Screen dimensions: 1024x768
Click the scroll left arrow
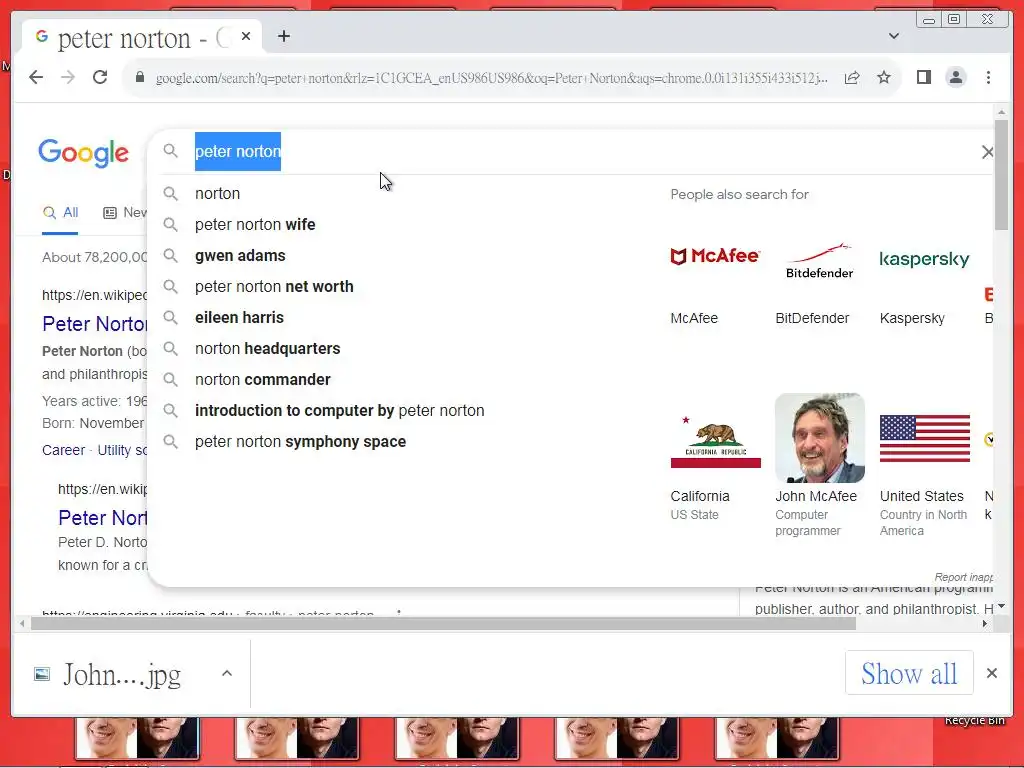click(22, 624)
